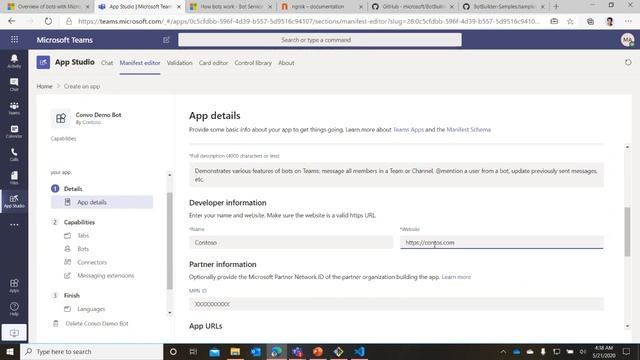Open Files in the Teams sidebar
This screenshot has height=360, width=640.
click(14, 178)
